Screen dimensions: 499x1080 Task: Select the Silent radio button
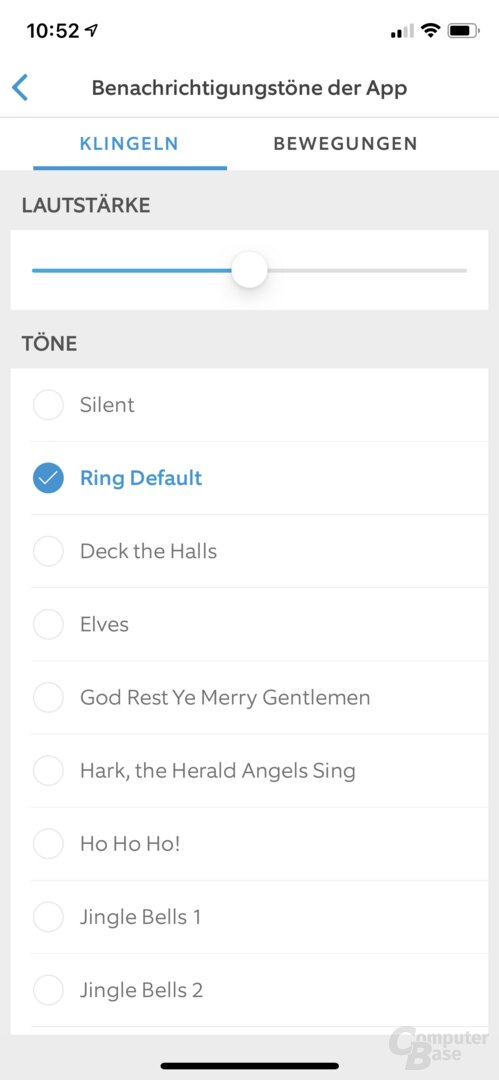[48, 405]
